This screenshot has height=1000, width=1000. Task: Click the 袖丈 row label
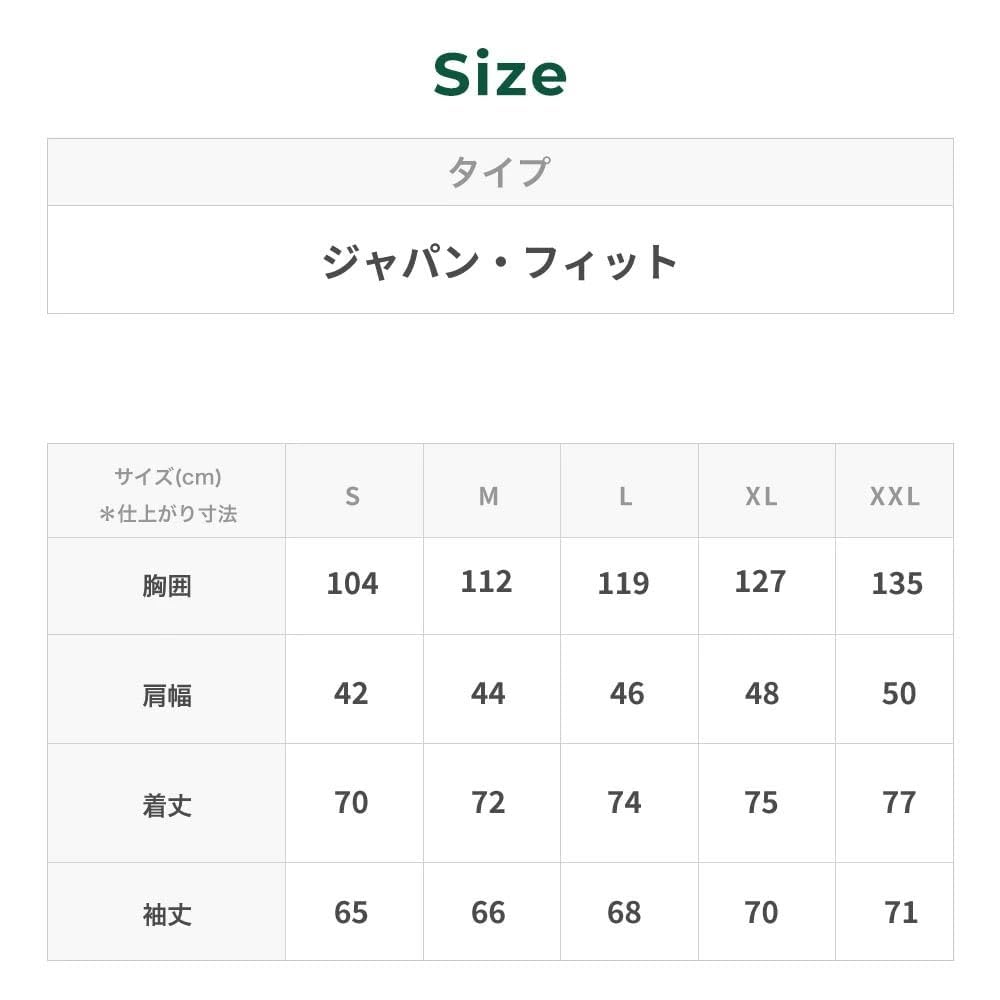[x=167, y=914]
